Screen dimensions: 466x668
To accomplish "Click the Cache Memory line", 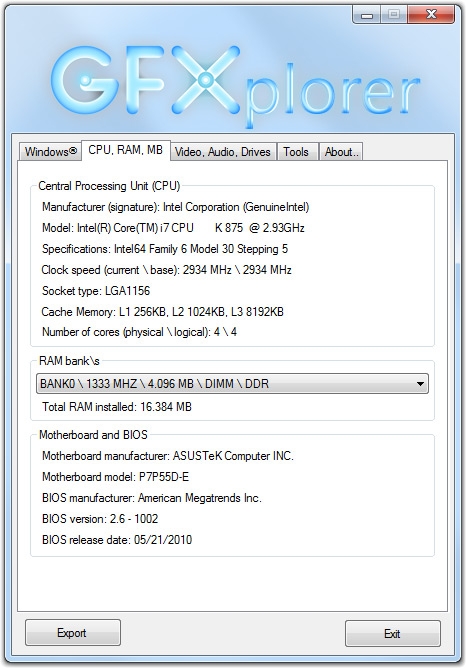I will (x=162, y=312).
